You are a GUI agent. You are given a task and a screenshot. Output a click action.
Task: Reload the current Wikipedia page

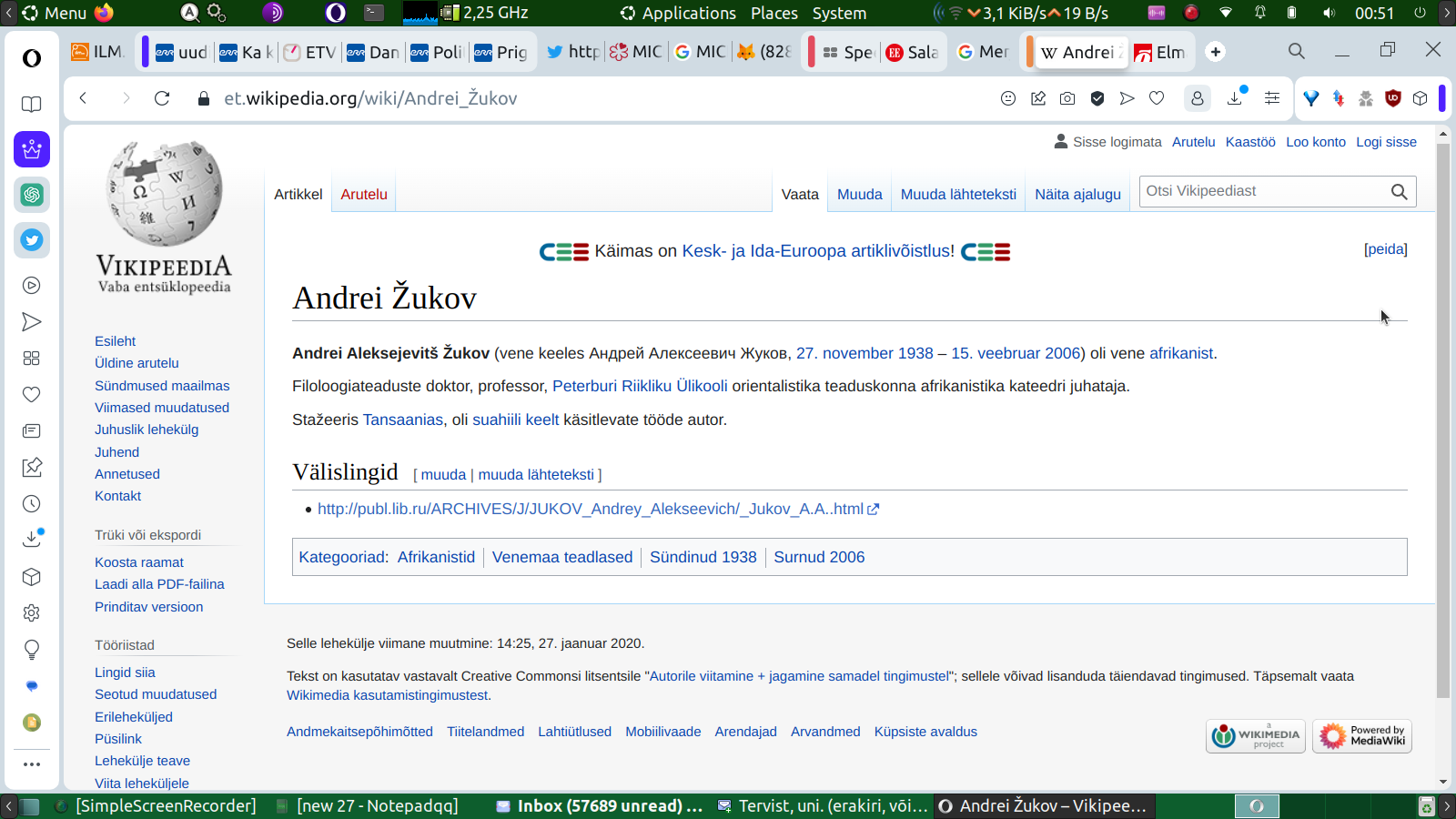coord(162,98)
